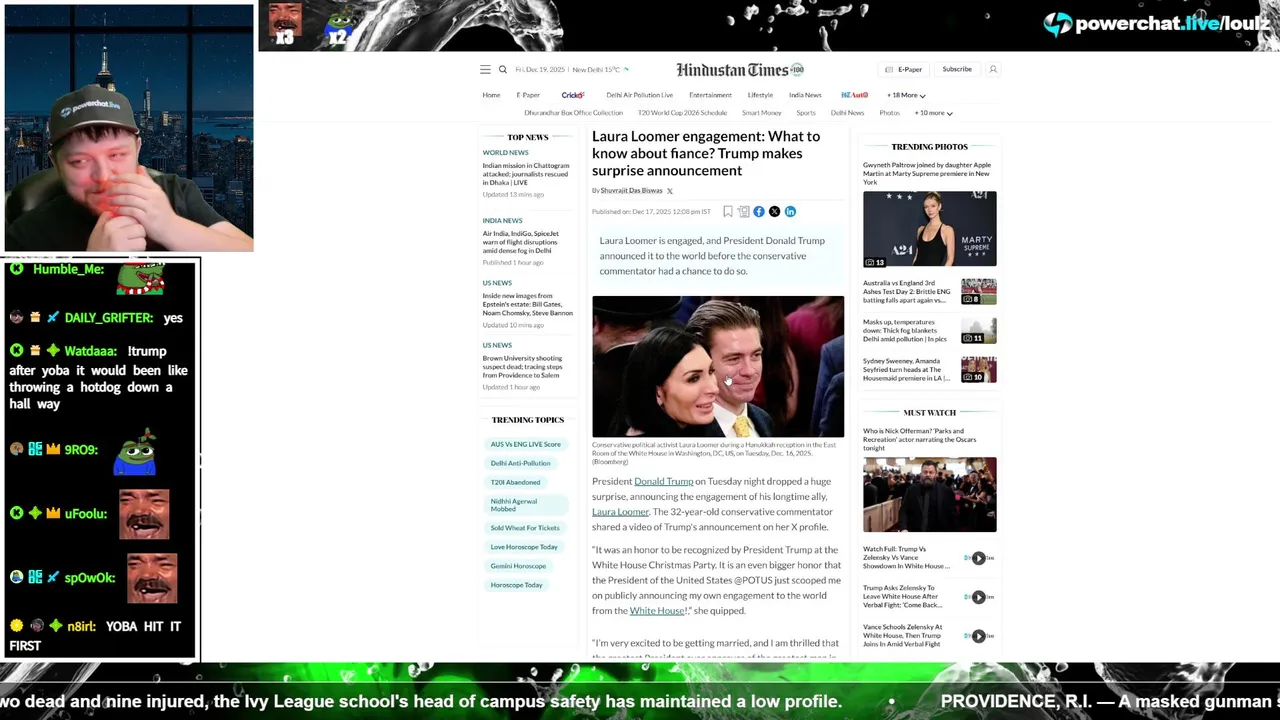Open Photos subnav link
1280x720 pixels.
pyautogui.click(x=889, y=113)
